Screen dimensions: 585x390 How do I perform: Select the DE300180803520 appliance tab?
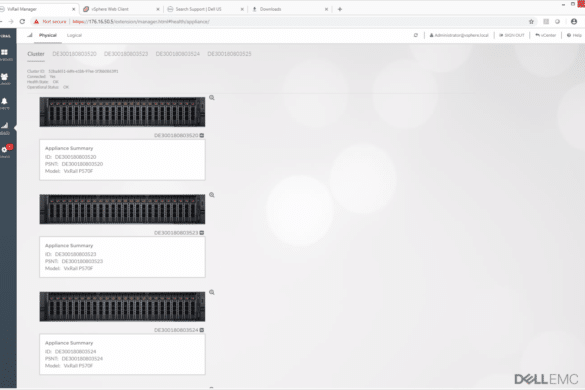pyautogui.click(x=74, y=54)
